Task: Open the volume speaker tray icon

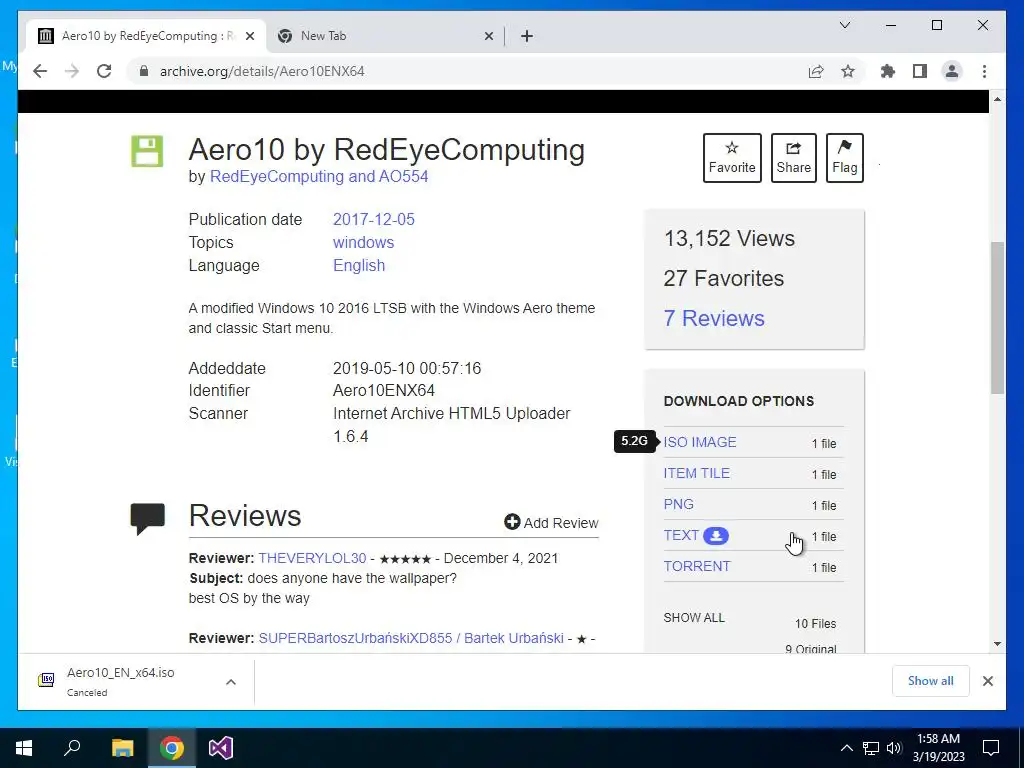Action: (893, 748)
